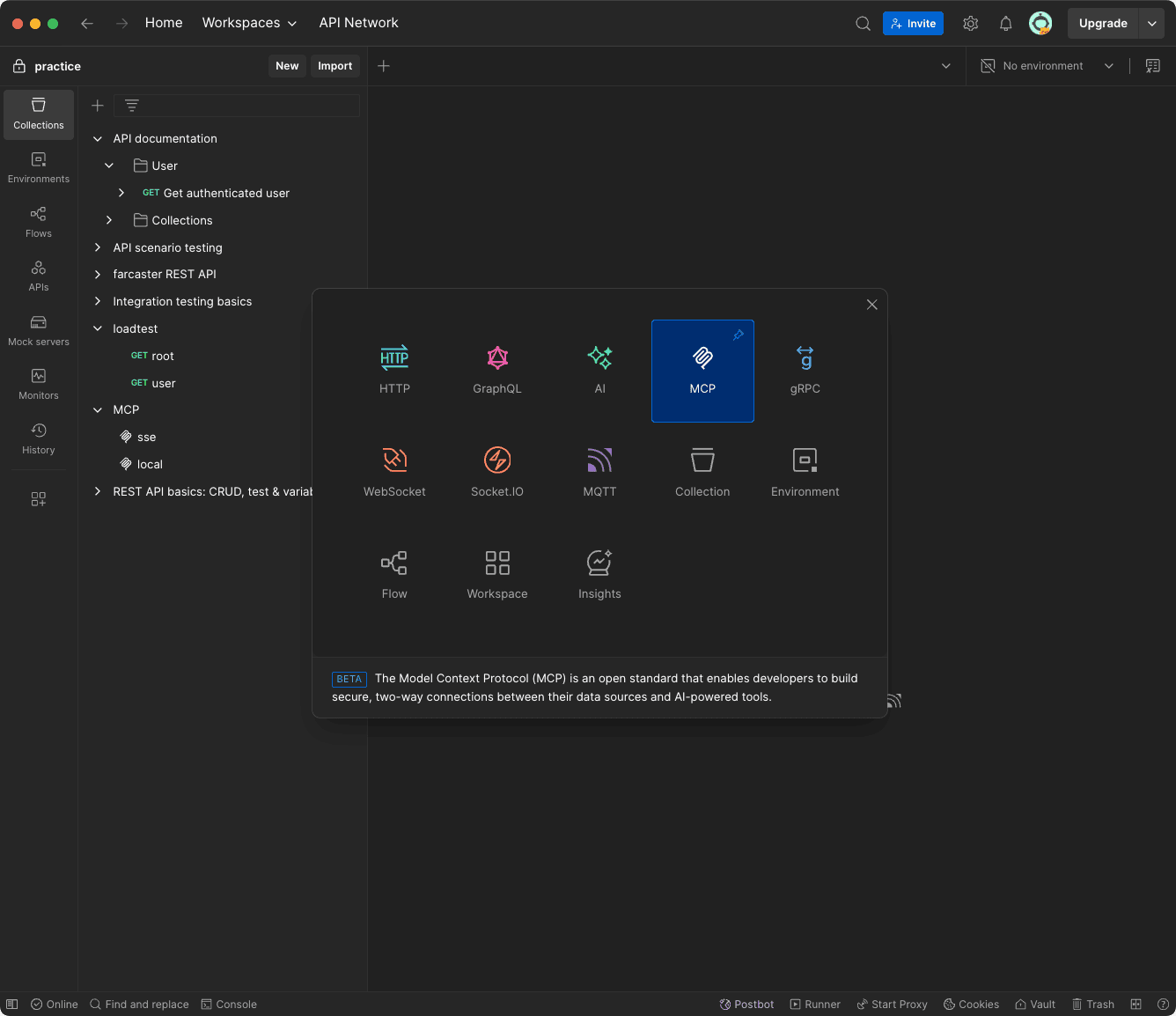Open the No environment dropdown
1176x1016 pixels.
(1047, 66)
